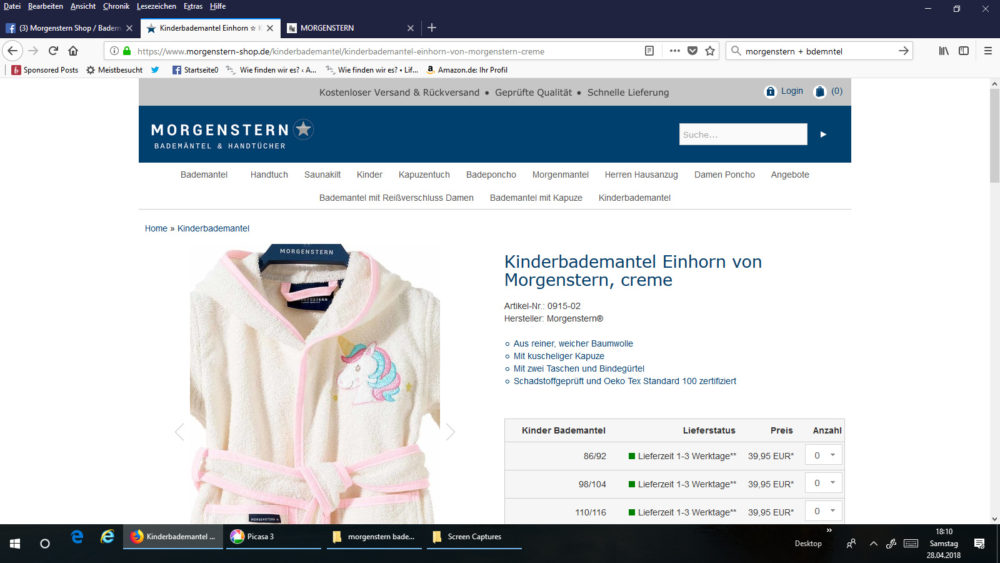Screen dimensions: 1000x563
Task: Open the Bearbeiten menu
Action: tap(45, 6)
